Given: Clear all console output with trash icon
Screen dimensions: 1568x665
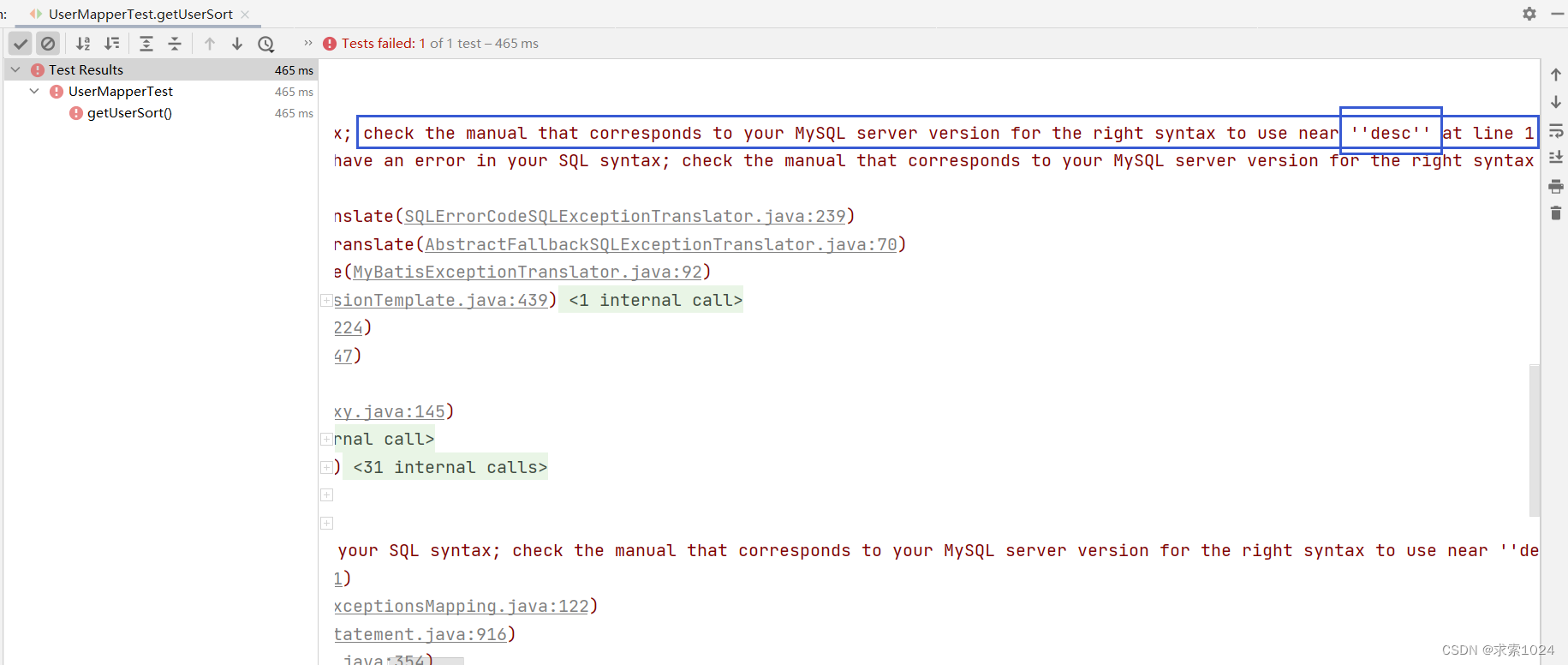Looking at the screenshot, I should tap(1556, 213).
